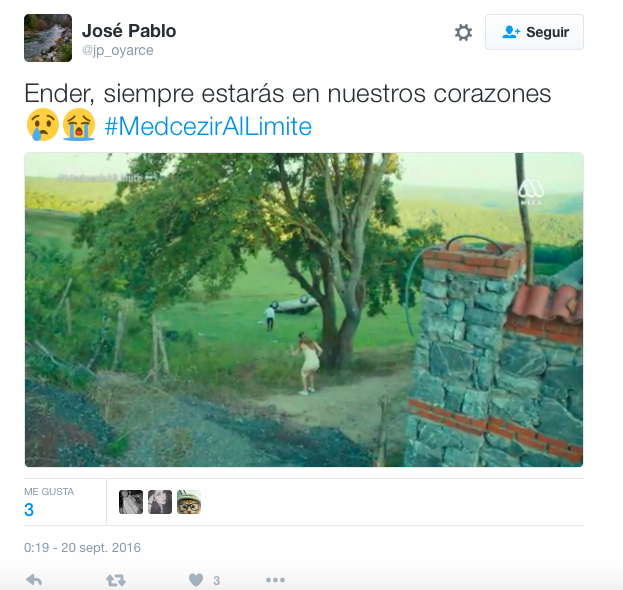Screen dimensions: 623x590
Task: Click the like count next to heart
Action: [x=217, y=581]
